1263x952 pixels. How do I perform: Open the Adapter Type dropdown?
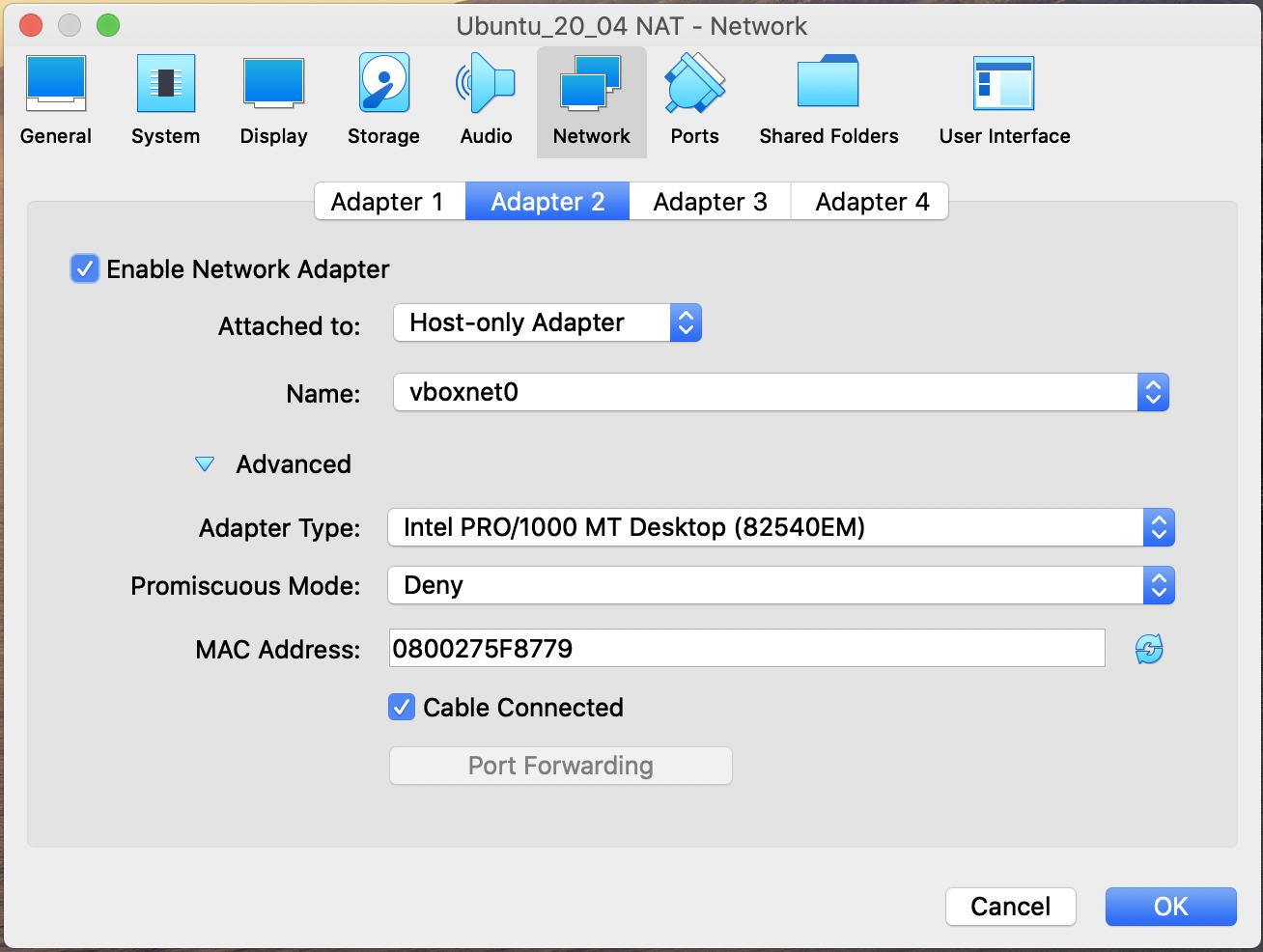[x=780, y=528]
